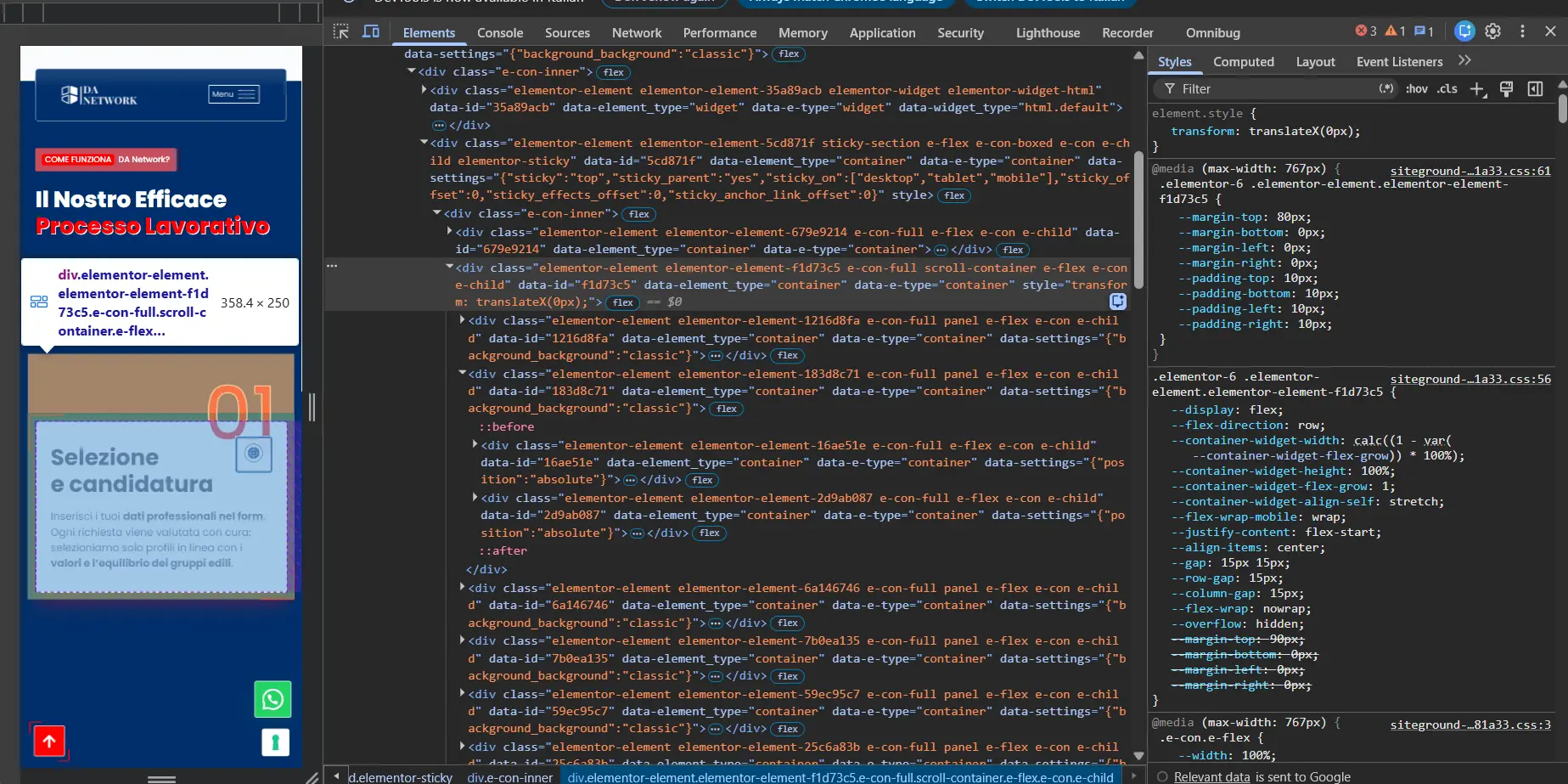Toggle the :hov element state button

pos(1417,88)
